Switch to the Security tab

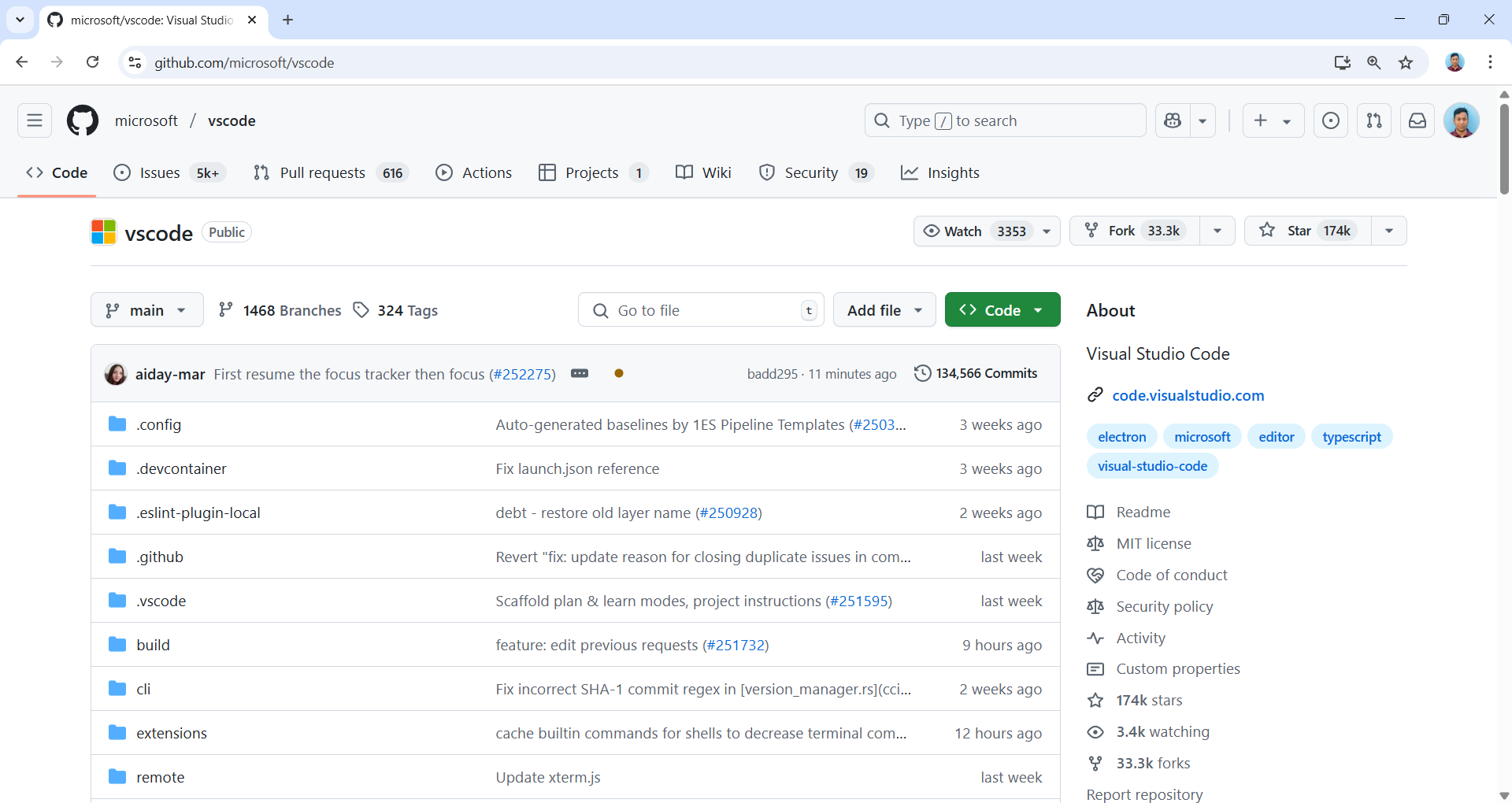pyautogui.click(x=817, y=172)
